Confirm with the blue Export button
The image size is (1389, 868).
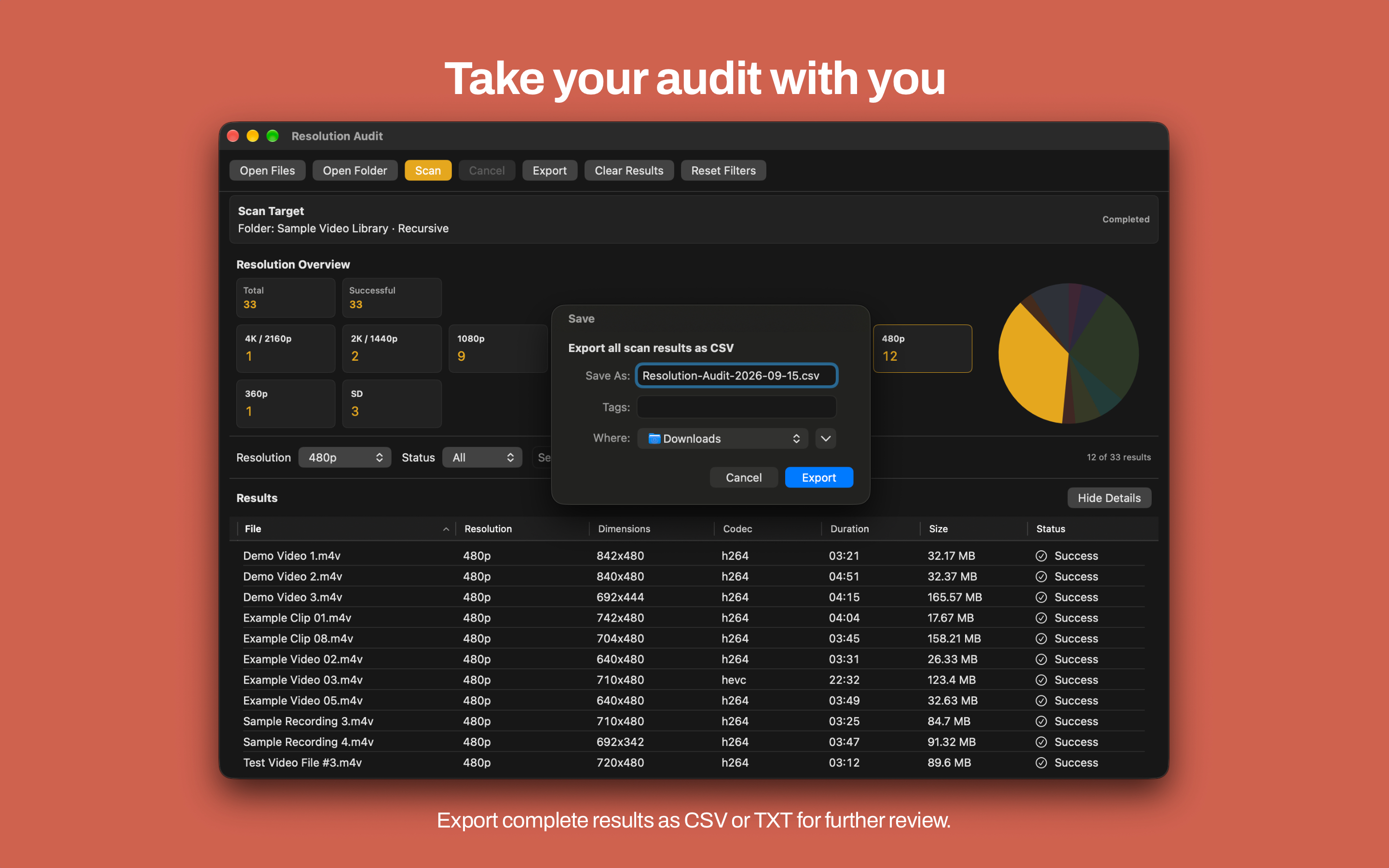(x=818, y=477)
